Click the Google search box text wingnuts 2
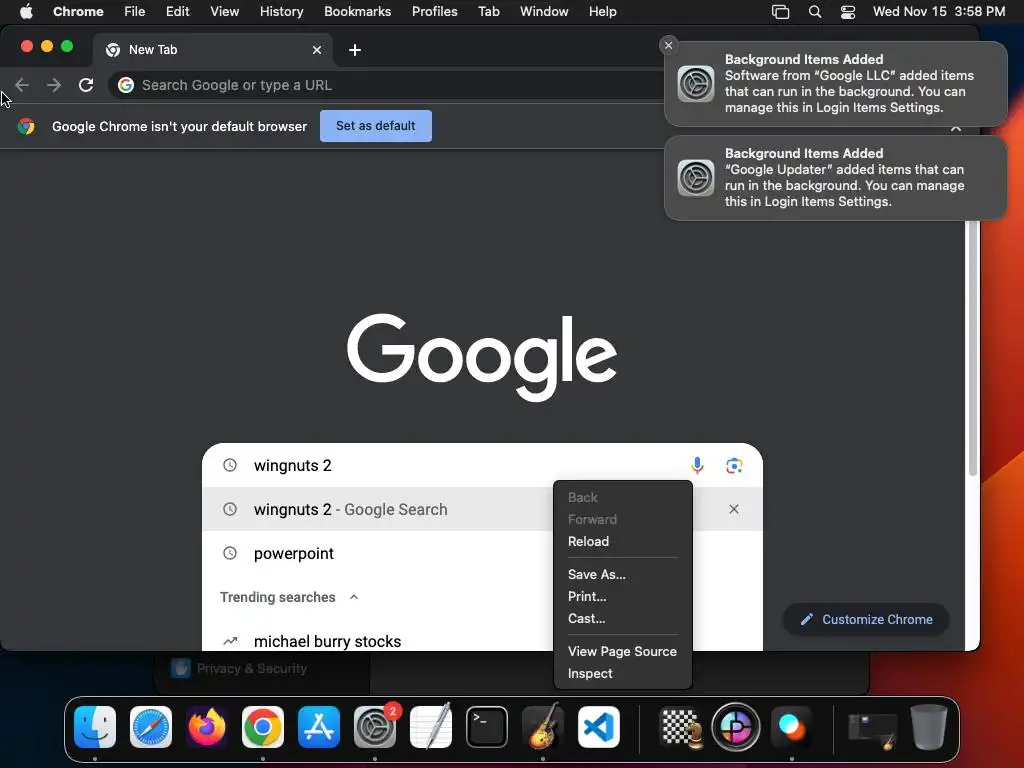Viewport: 1024px width, 768px height. 293,465
